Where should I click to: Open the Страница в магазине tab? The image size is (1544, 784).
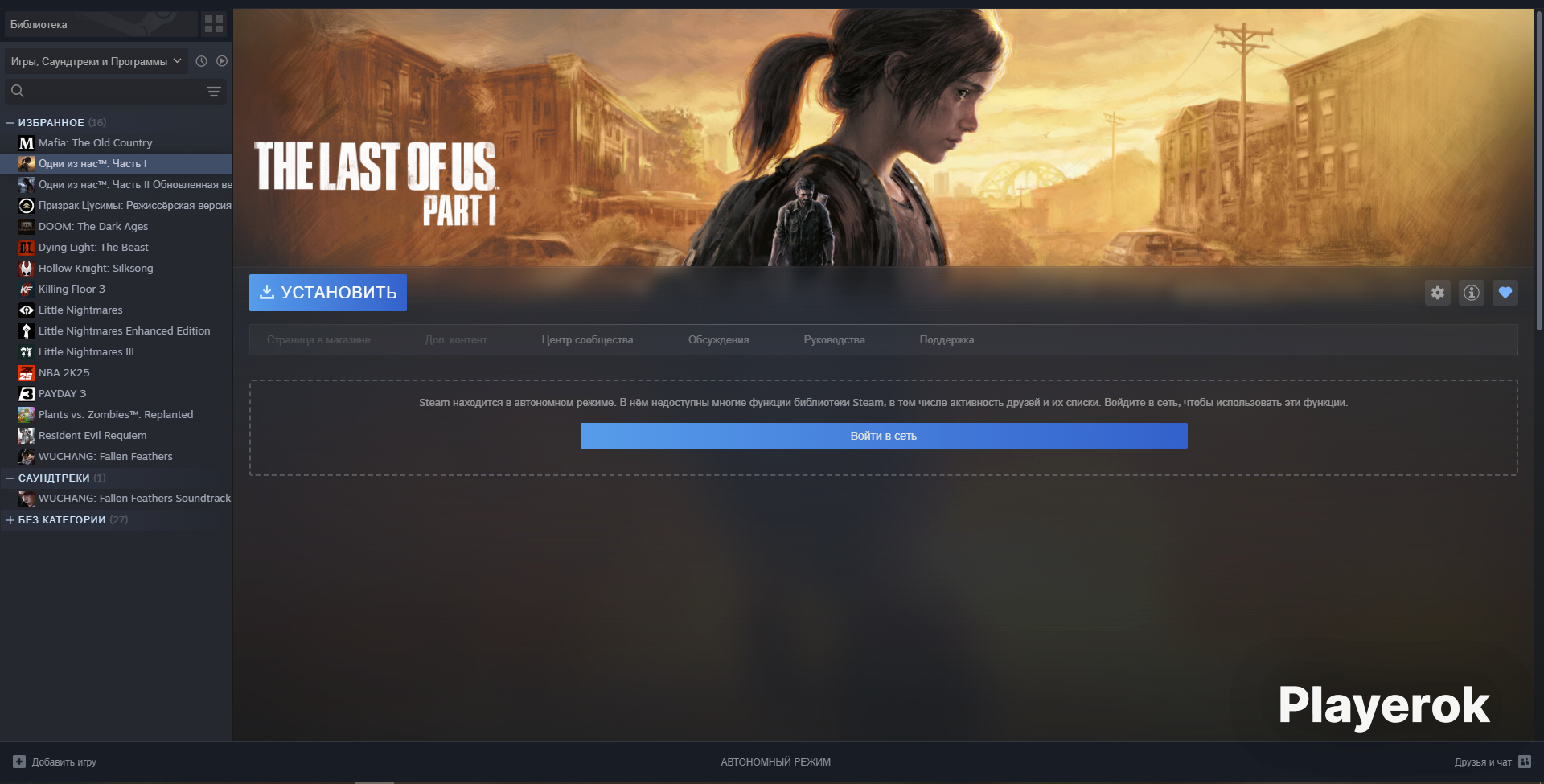318,340
